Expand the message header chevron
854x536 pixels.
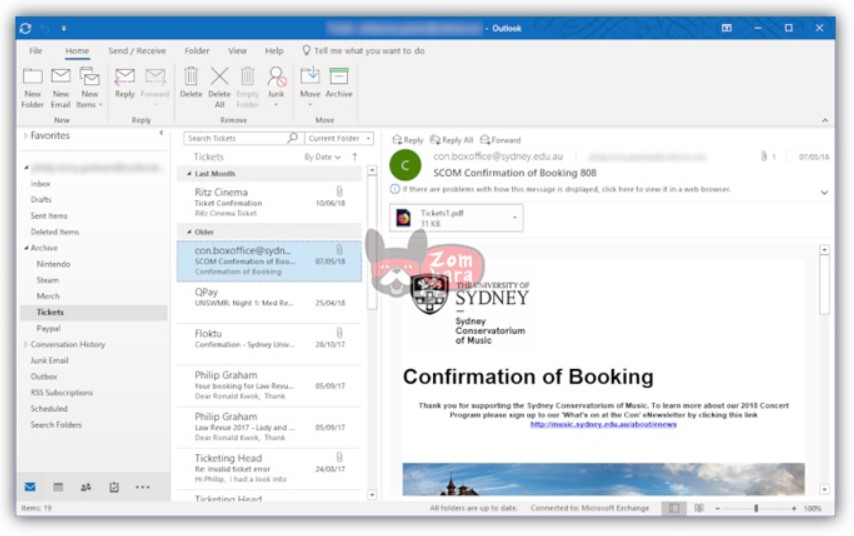coord(825,192)
